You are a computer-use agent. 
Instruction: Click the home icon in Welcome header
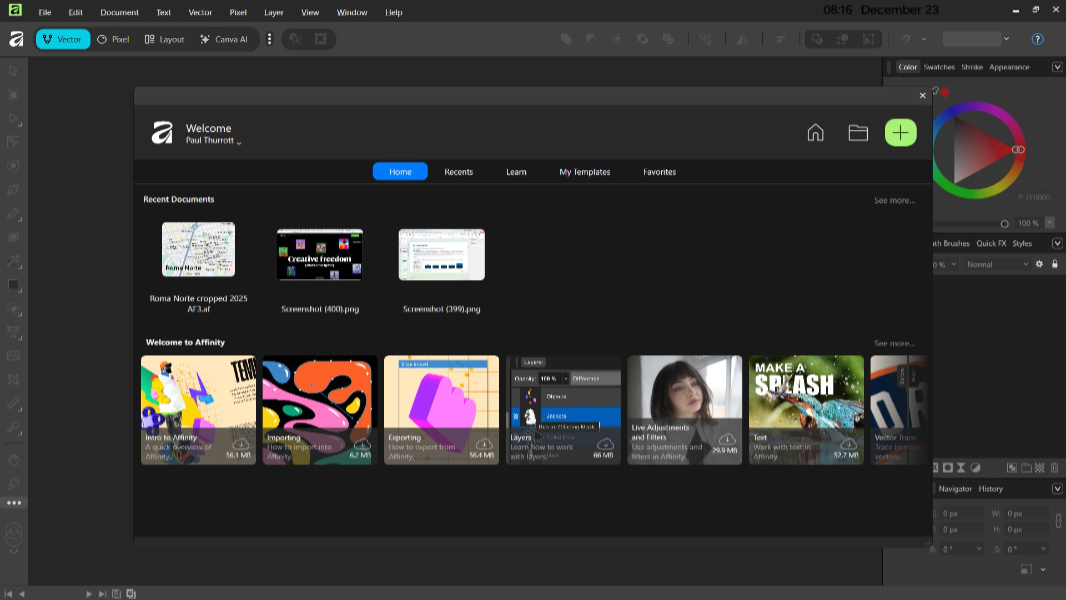click(815, 133)
